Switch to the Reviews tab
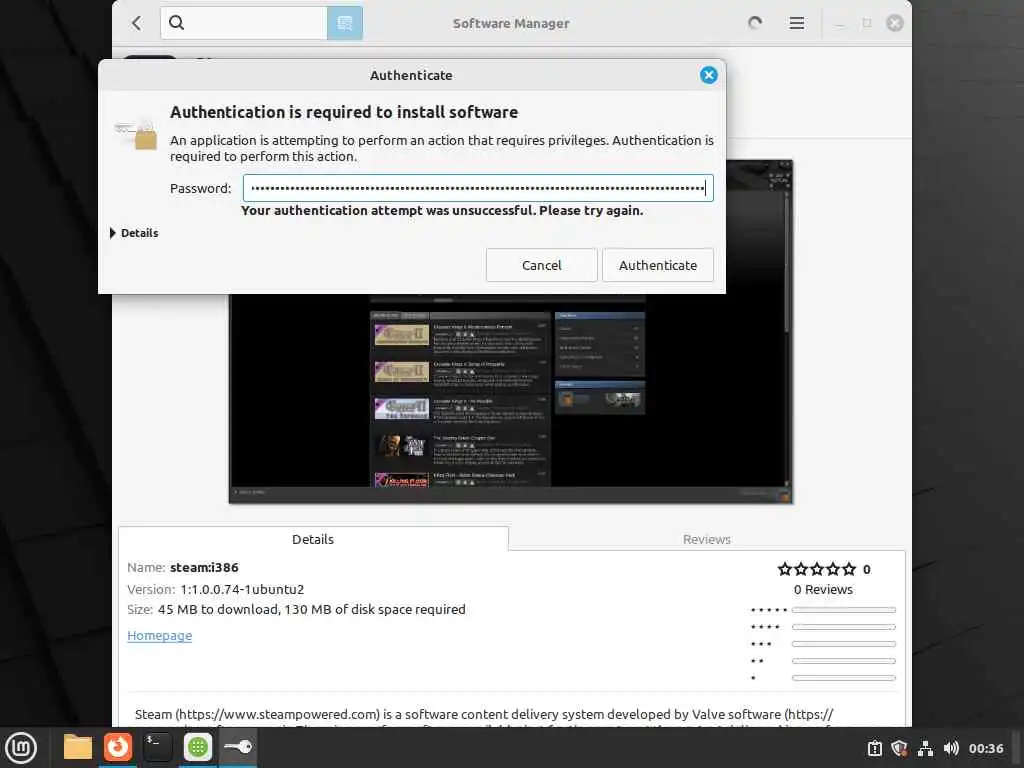 click(x=707, y=539)
